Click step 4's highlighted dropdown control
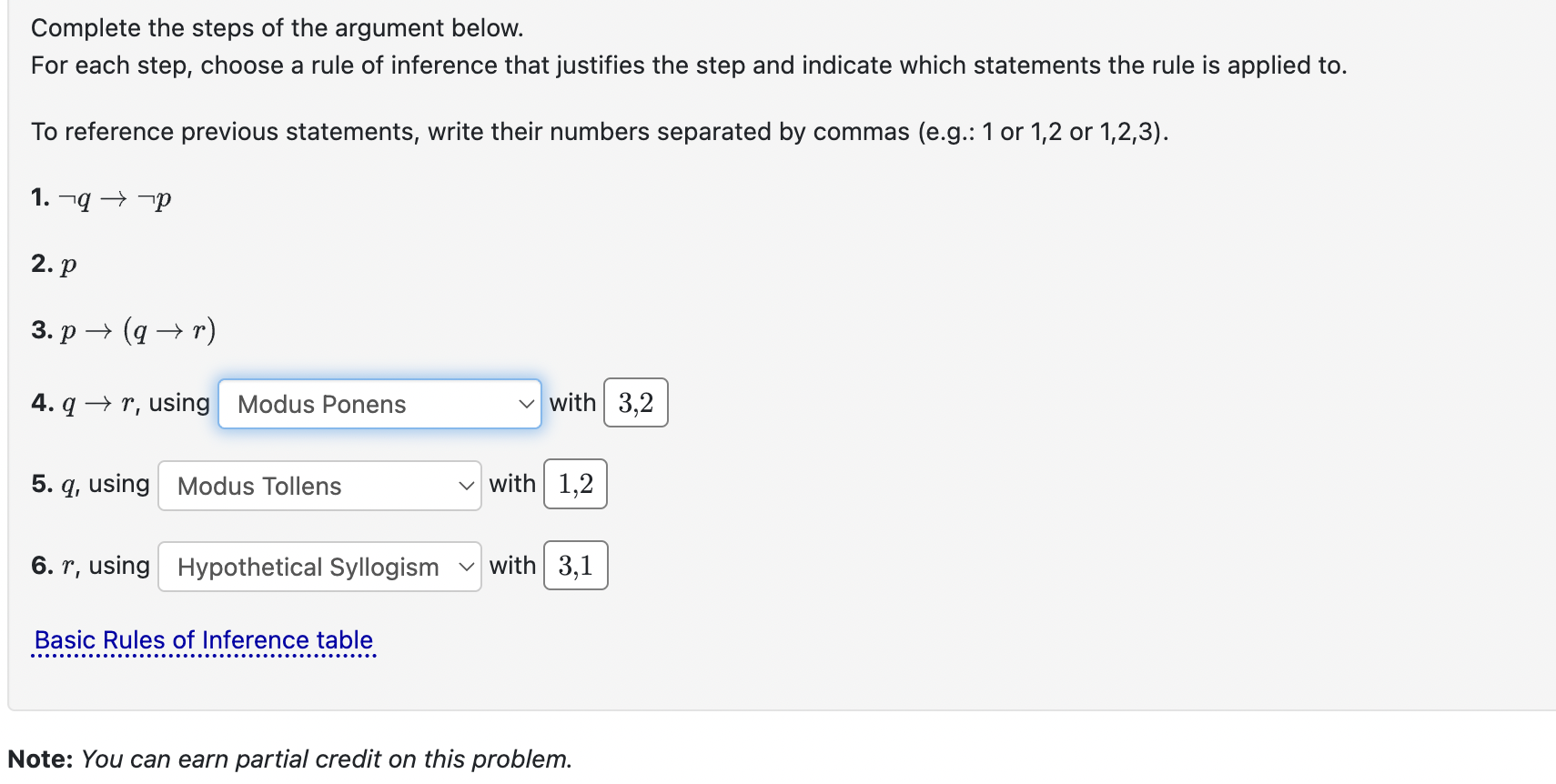Viewport: 1556px width, 784px height. click(379, 403)
